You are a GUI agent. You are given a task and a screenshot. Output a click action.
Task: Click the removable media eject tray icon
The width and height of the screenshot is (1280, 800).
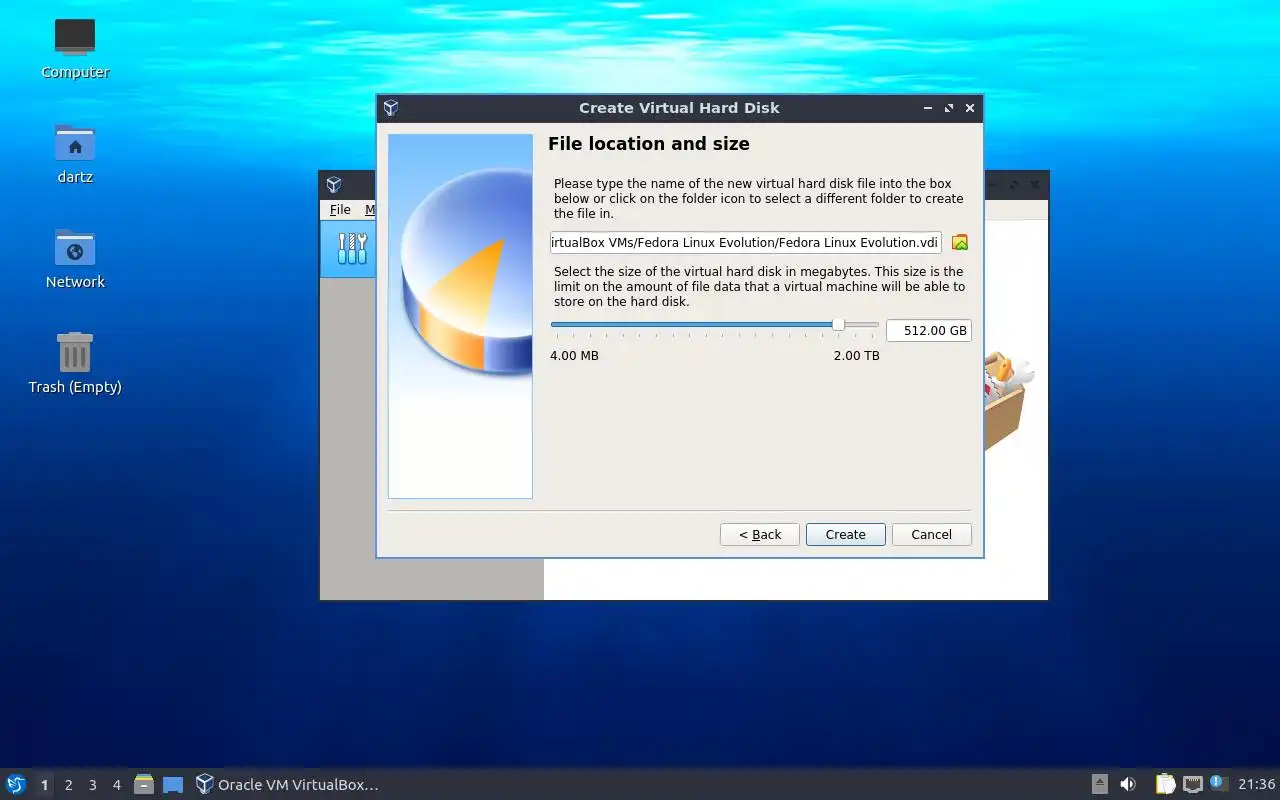click(1099, 784)
